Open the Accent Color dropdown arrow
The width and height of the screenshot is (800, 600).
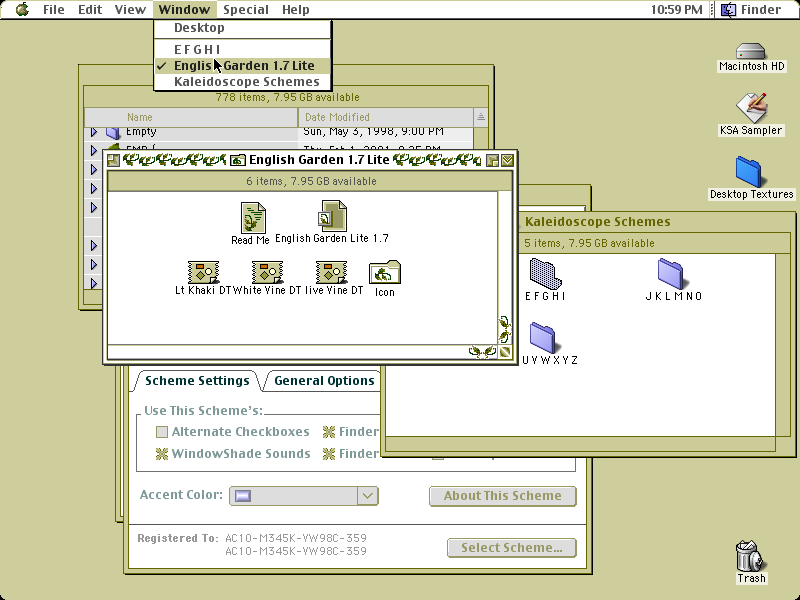tap(367, 495)
